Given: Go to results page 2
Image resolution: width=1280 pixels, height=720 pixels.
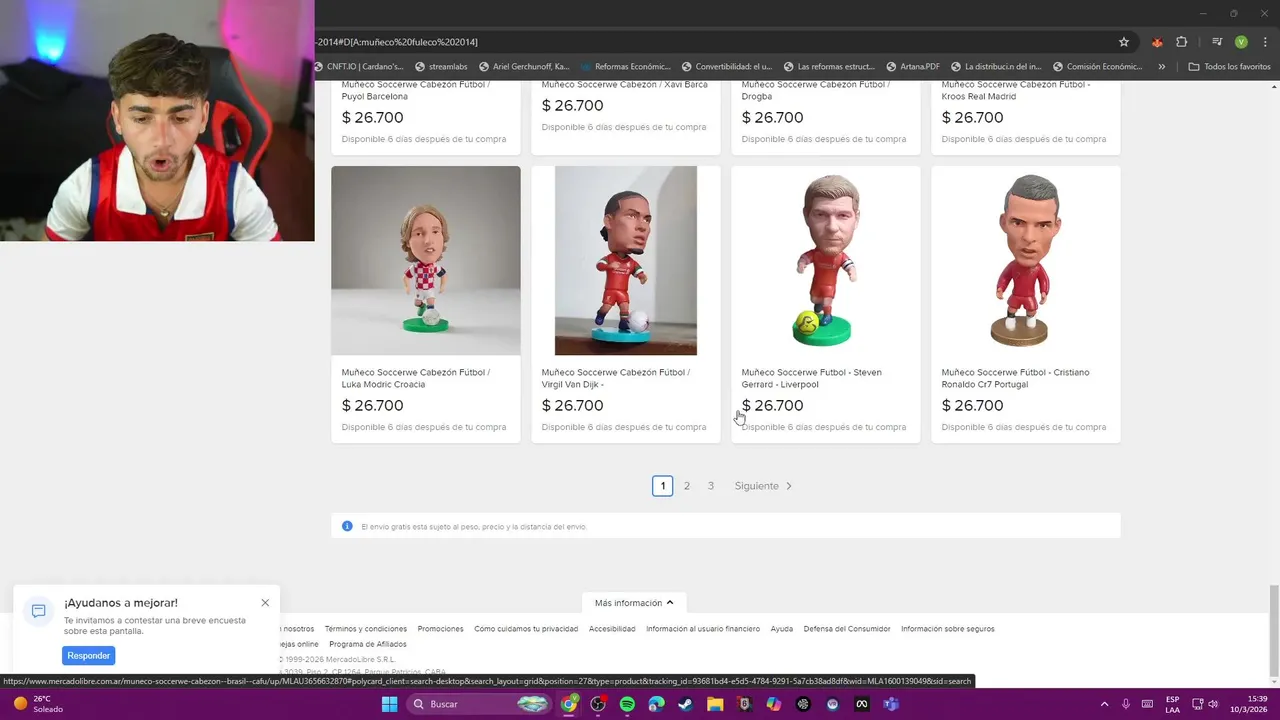Looking at the screenshot, I should pyautogui.click(x=687, y=486).
